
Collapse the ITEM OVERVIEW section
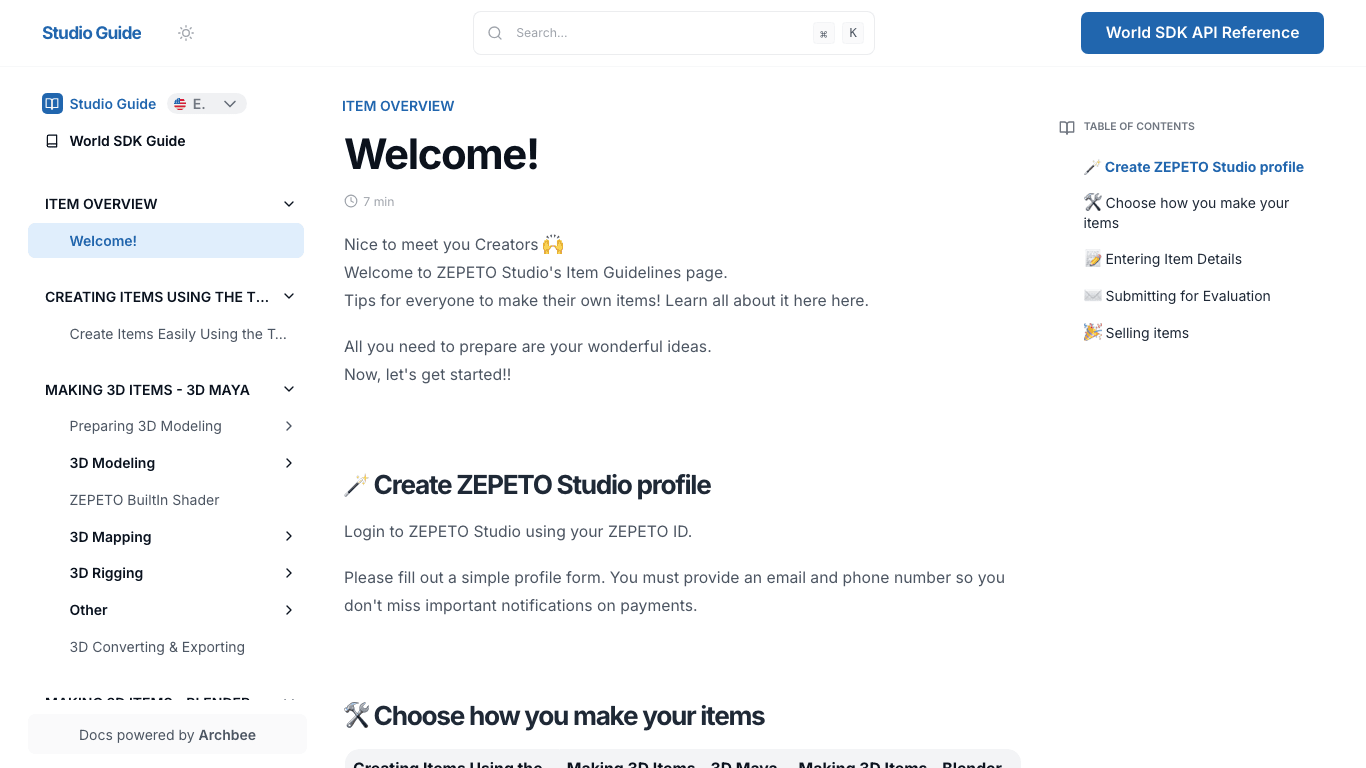coord(288,203)
